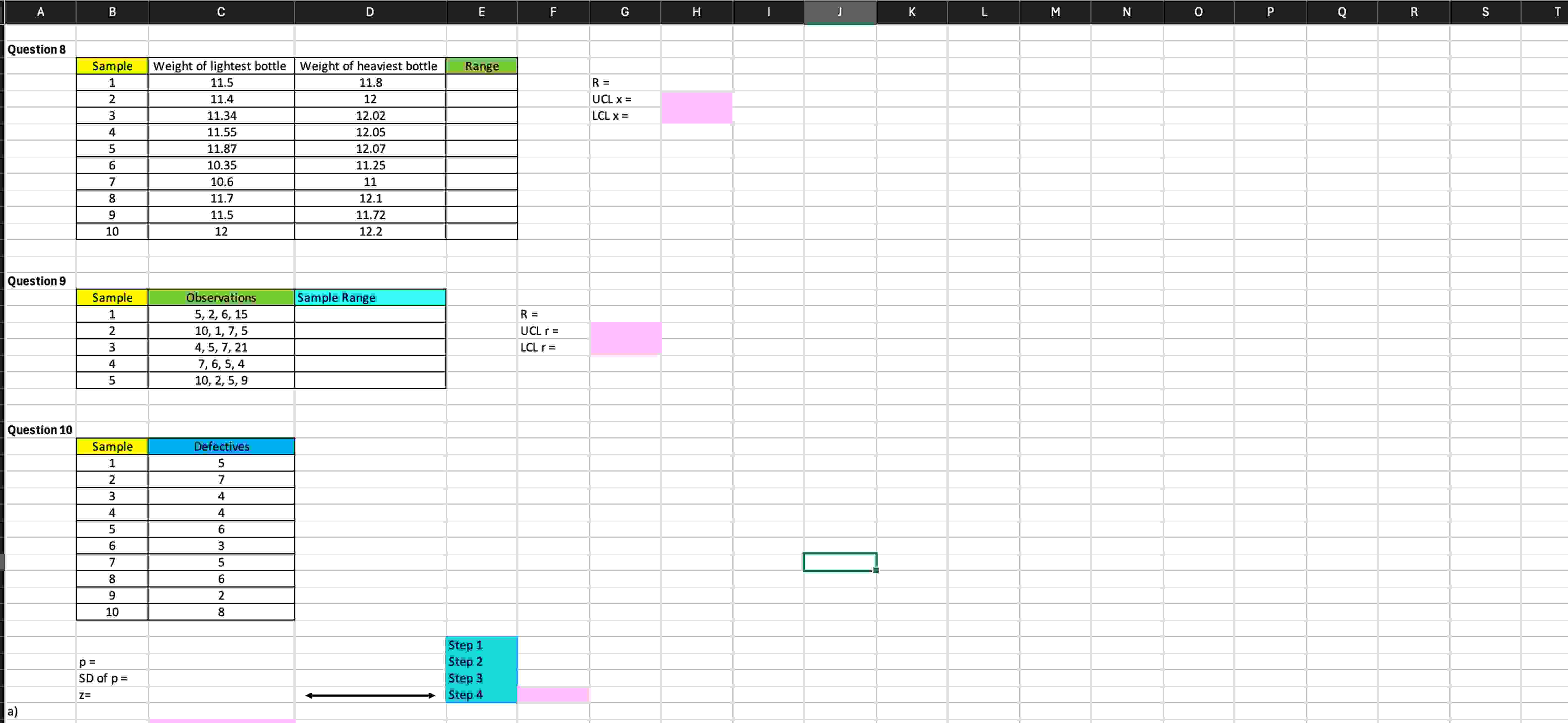Click the Weight of heaviest bottle header
Image resolution: width=1568 pixels, height=723 pixels.
[x=370, y=66]
